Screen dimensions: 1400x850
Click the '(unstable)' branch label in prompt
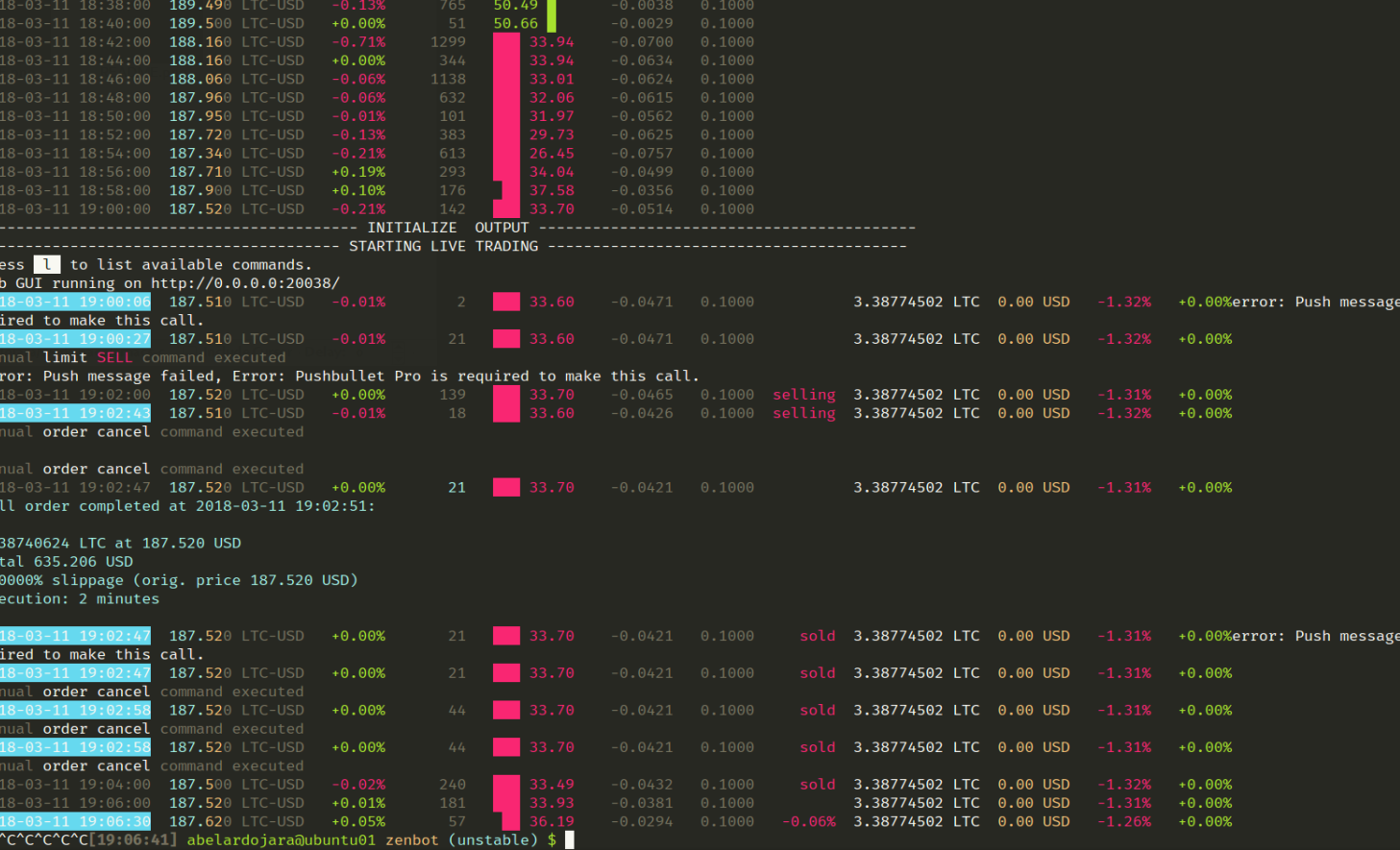(x=493, y=840)
